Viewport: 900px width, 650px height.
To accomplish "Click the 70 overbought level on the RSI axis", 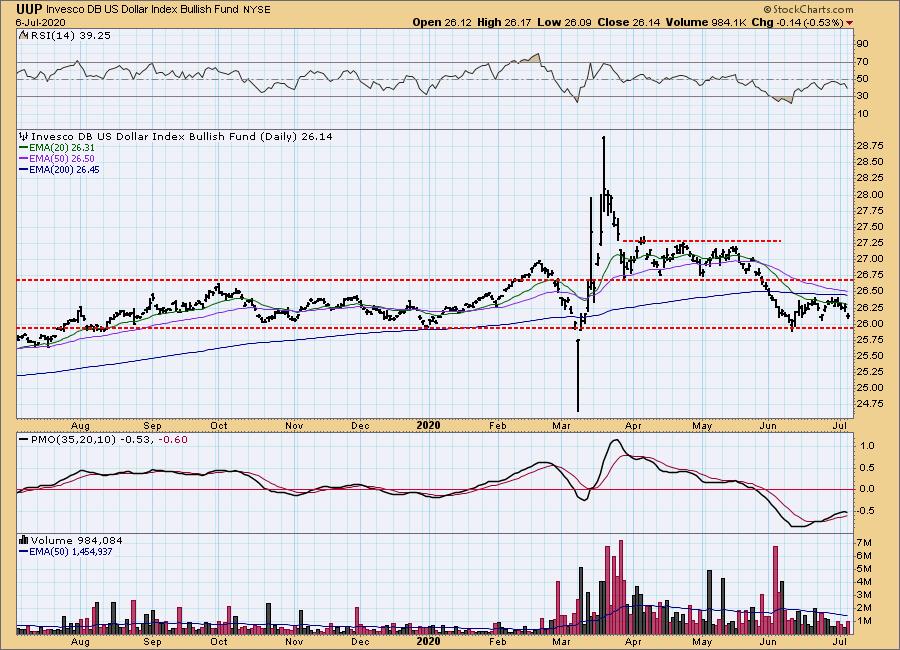I will tap(862, 61).
